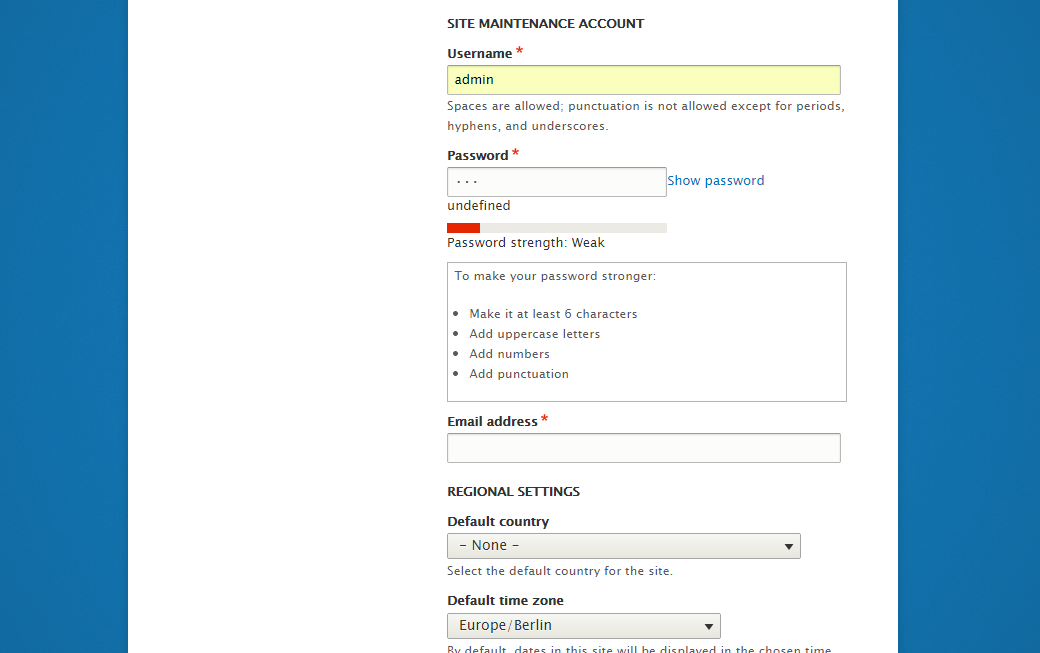This screenshot has height=653, width=1040.
Task: Click the Site Maintenance Account heading
Action: click(545, 24)
